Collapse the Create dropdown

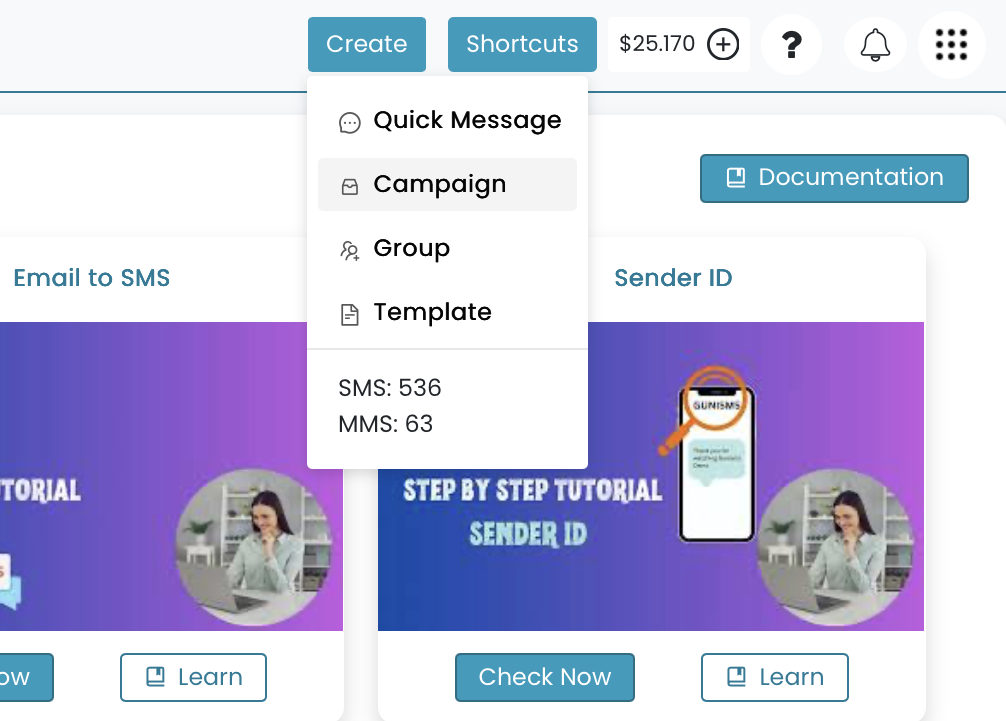(x=366, y=44)
